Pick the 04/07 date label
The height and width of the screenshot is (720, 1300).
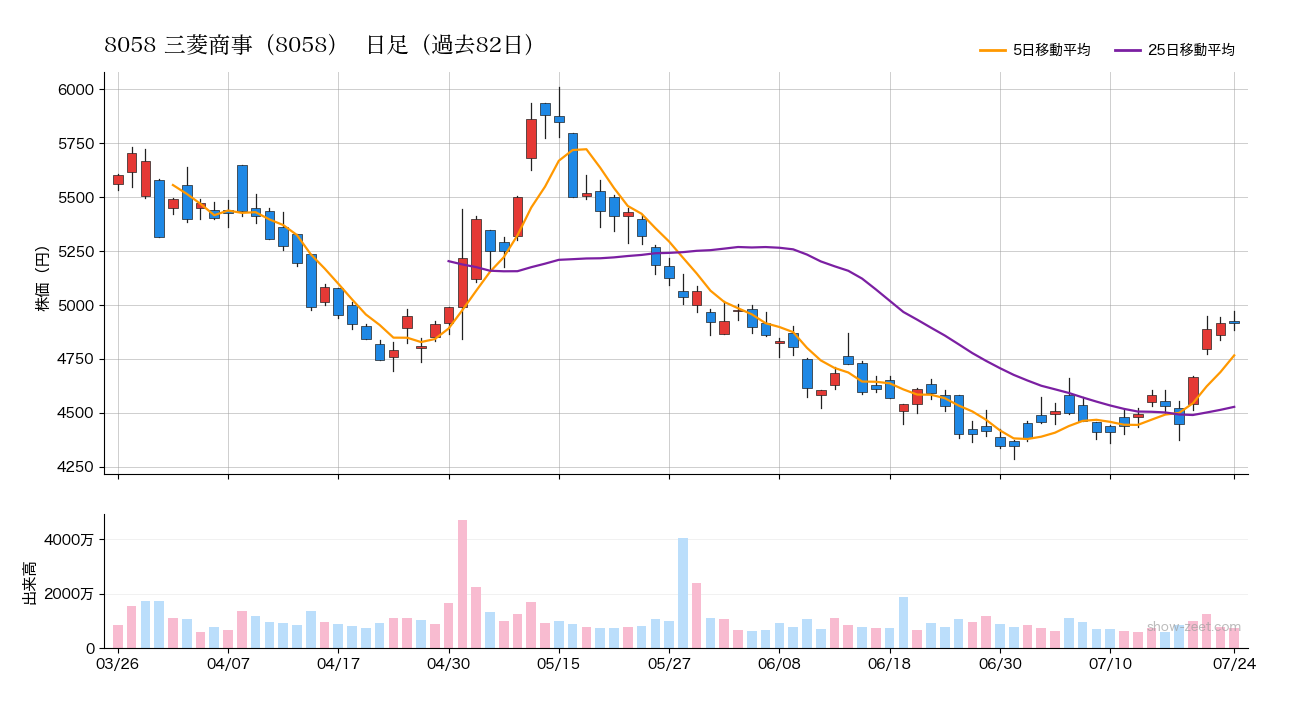228,664
